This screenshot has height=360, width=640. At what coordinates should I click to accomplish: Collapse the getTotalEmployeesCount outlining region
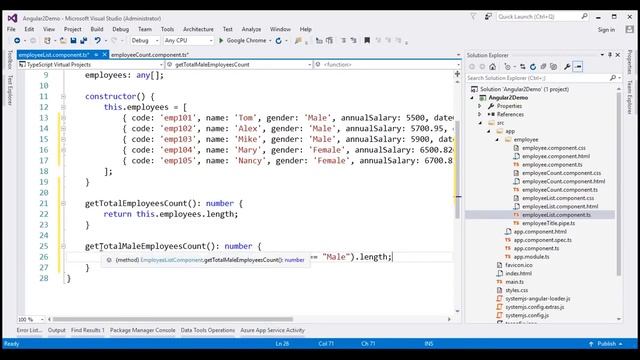click(63, 203)
